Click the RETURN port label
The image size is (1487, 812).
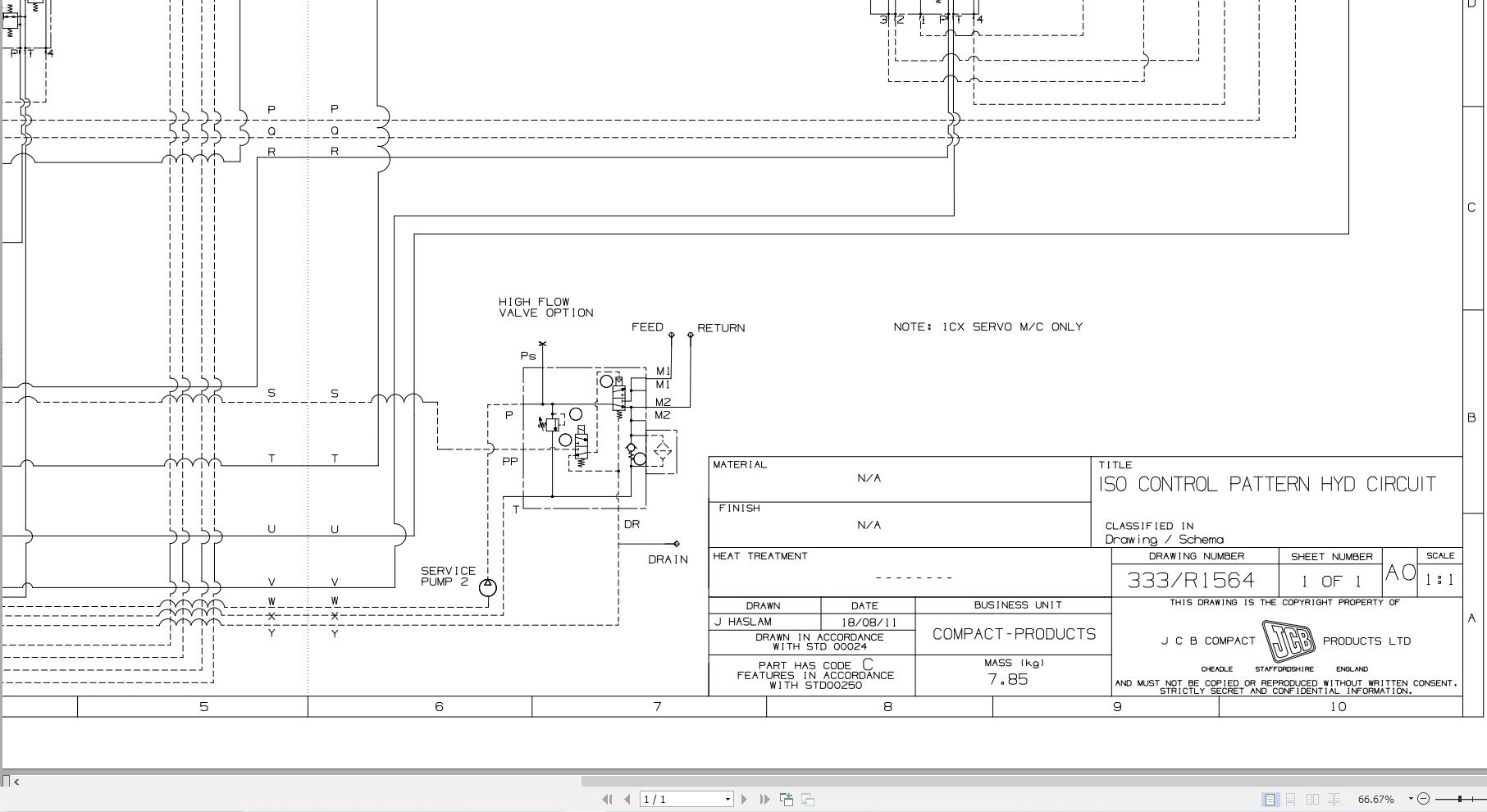pyautogui.click(x=721, y=328)
